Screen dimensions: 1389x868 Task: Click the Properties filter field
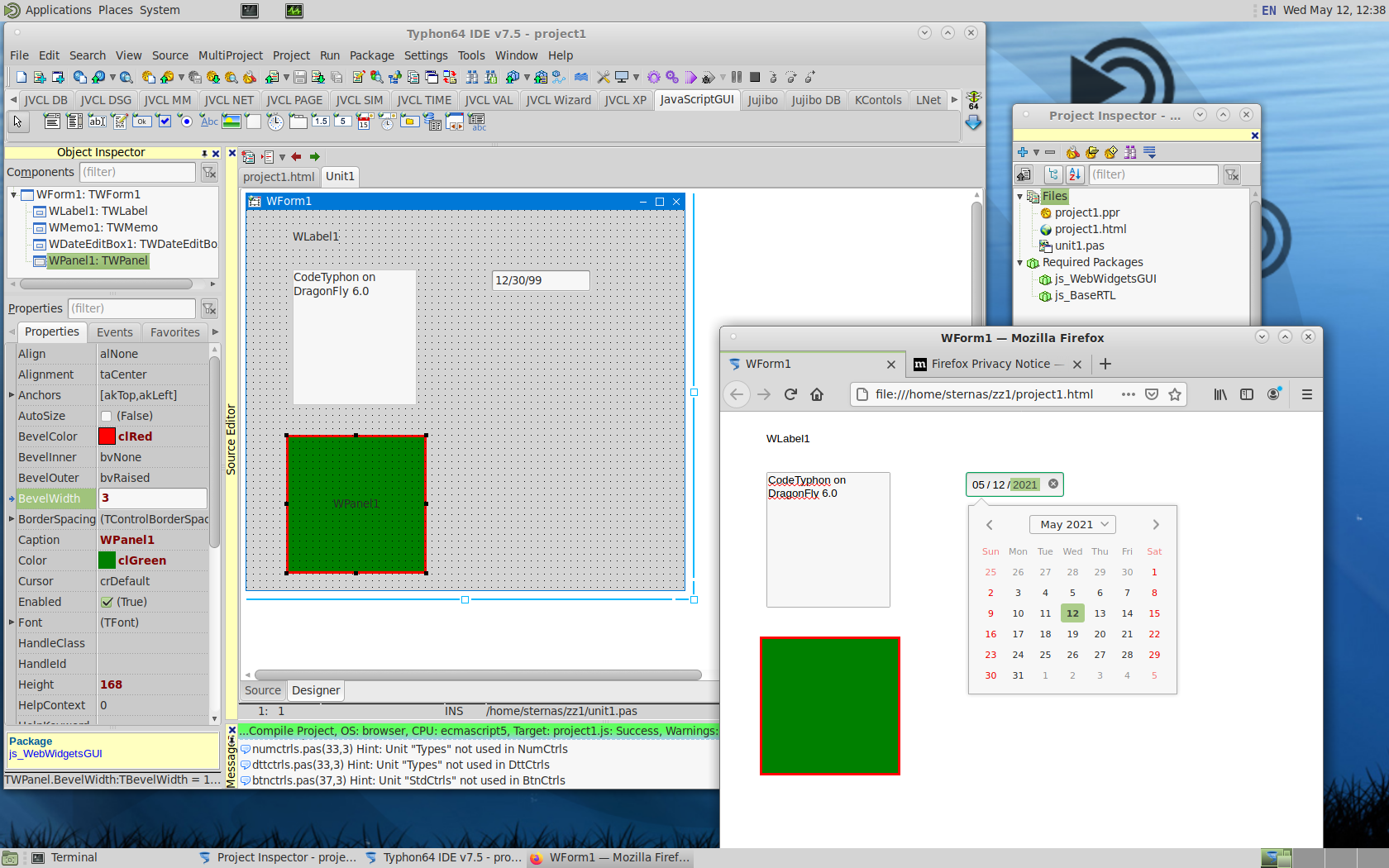[132, 308]
